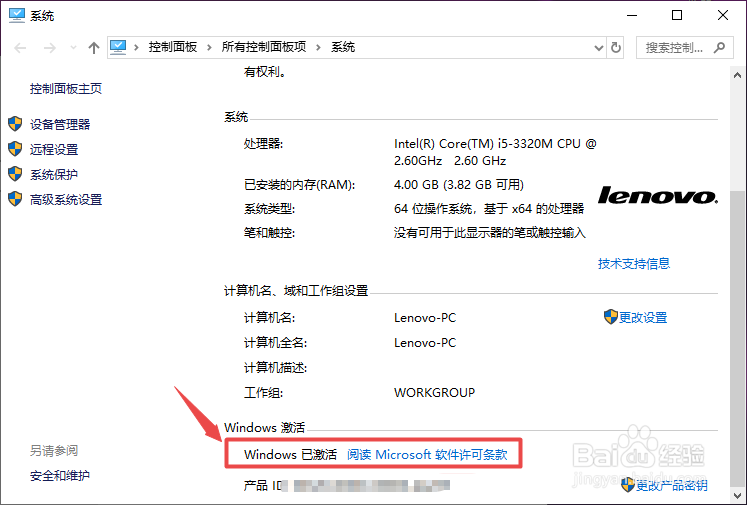747x505 pixels.
Task: Close the System window
Action: click(x=723, y=16)
